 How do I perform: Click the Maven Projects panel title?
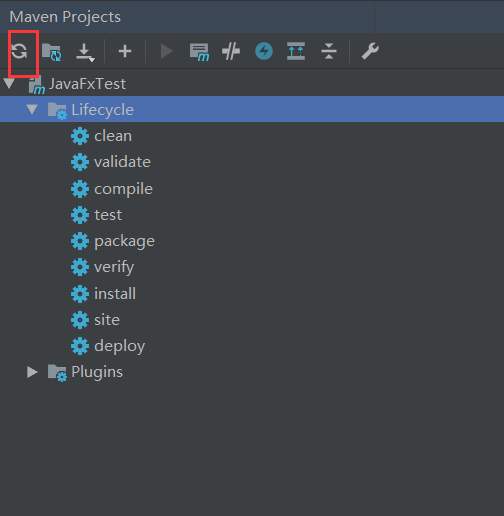click(x=65, y=17)
